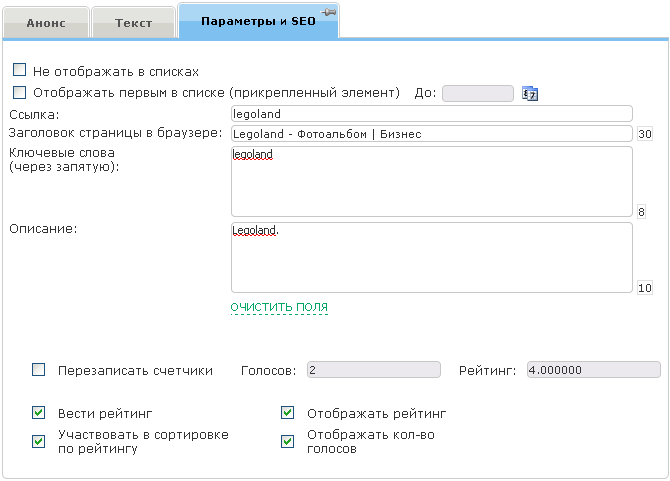
Task: Toggle 'Участвовать в сортировке по рейтингу'
Action: (x=39, y=441)
